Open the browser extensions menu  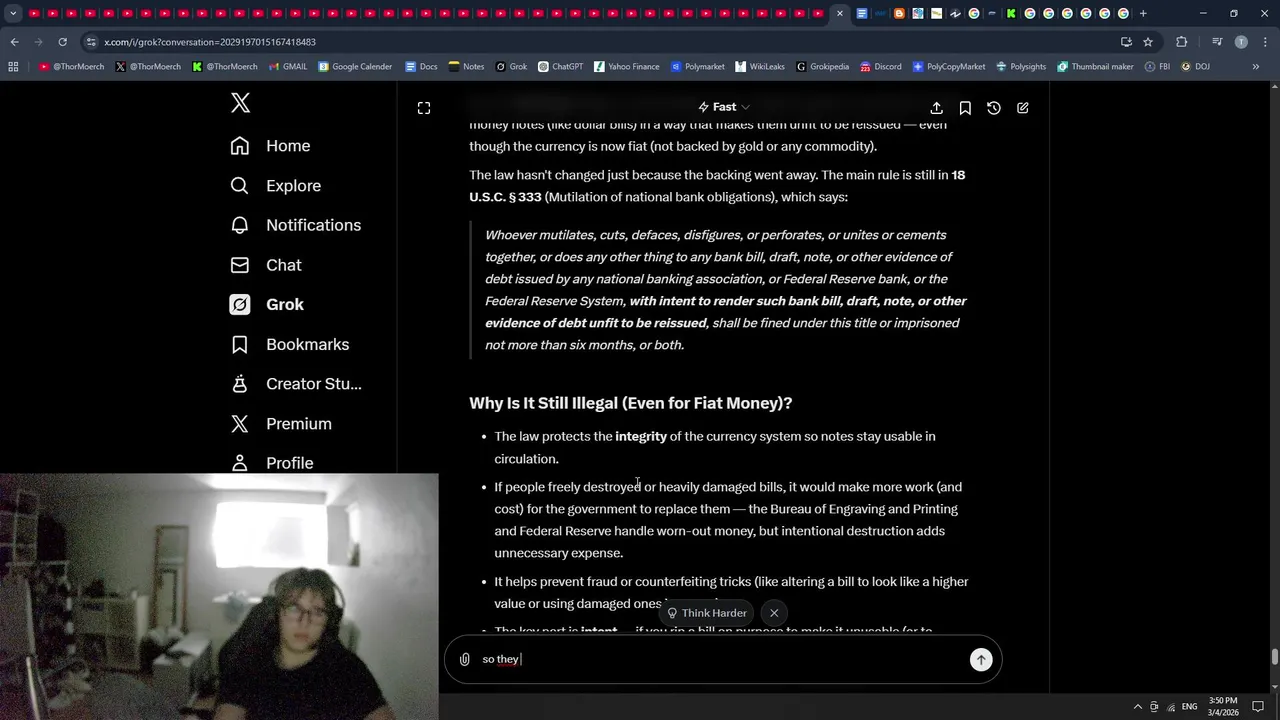click(1182, 42)
